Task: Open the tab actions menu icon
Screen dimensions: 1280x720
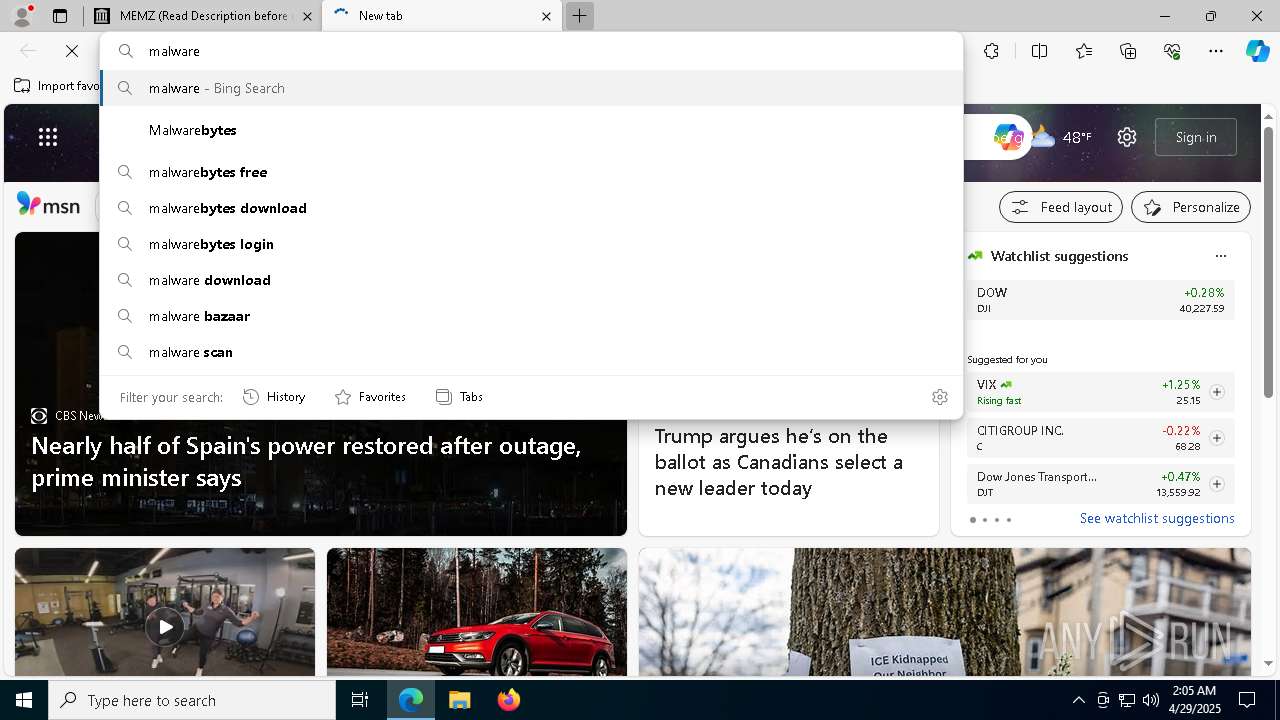Action: pos(60,16)
